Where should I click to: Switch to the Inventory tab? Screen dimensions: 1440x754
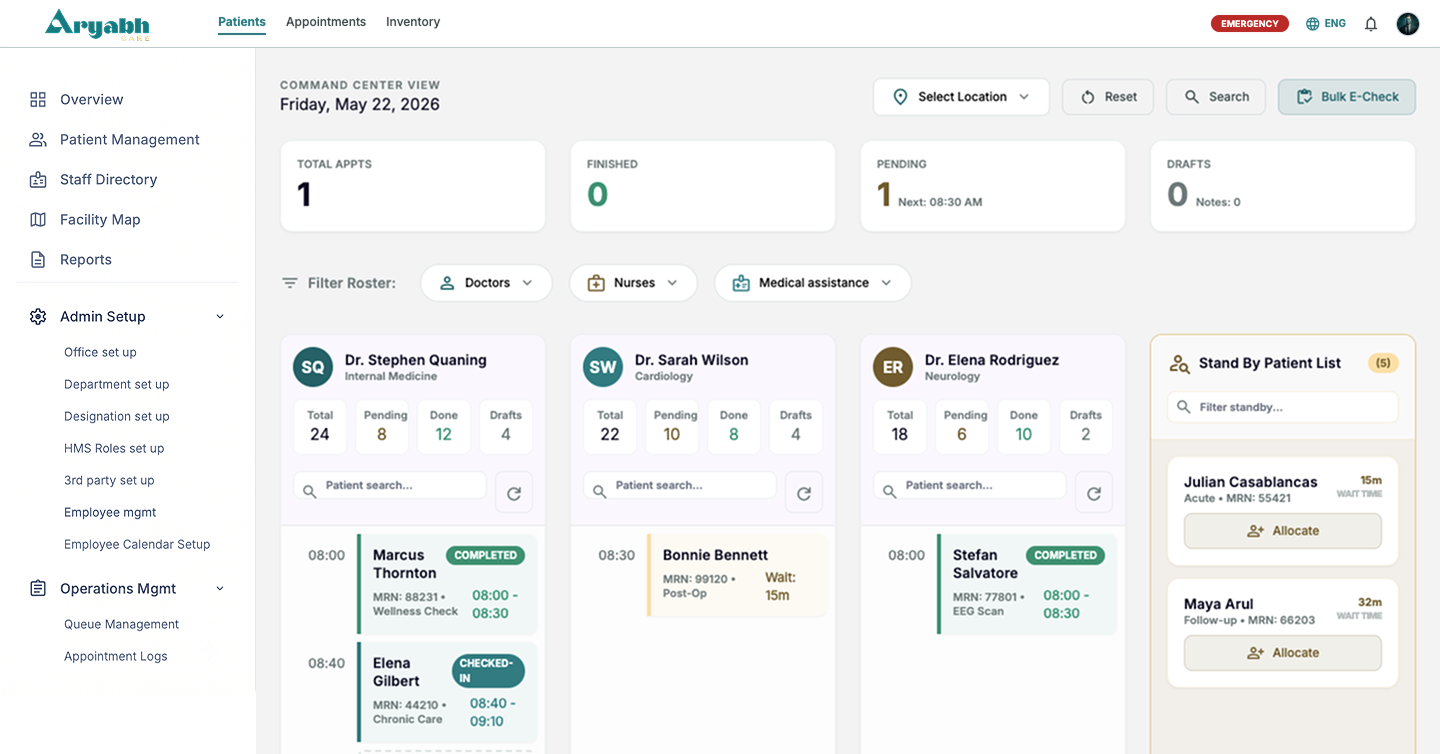413,22
